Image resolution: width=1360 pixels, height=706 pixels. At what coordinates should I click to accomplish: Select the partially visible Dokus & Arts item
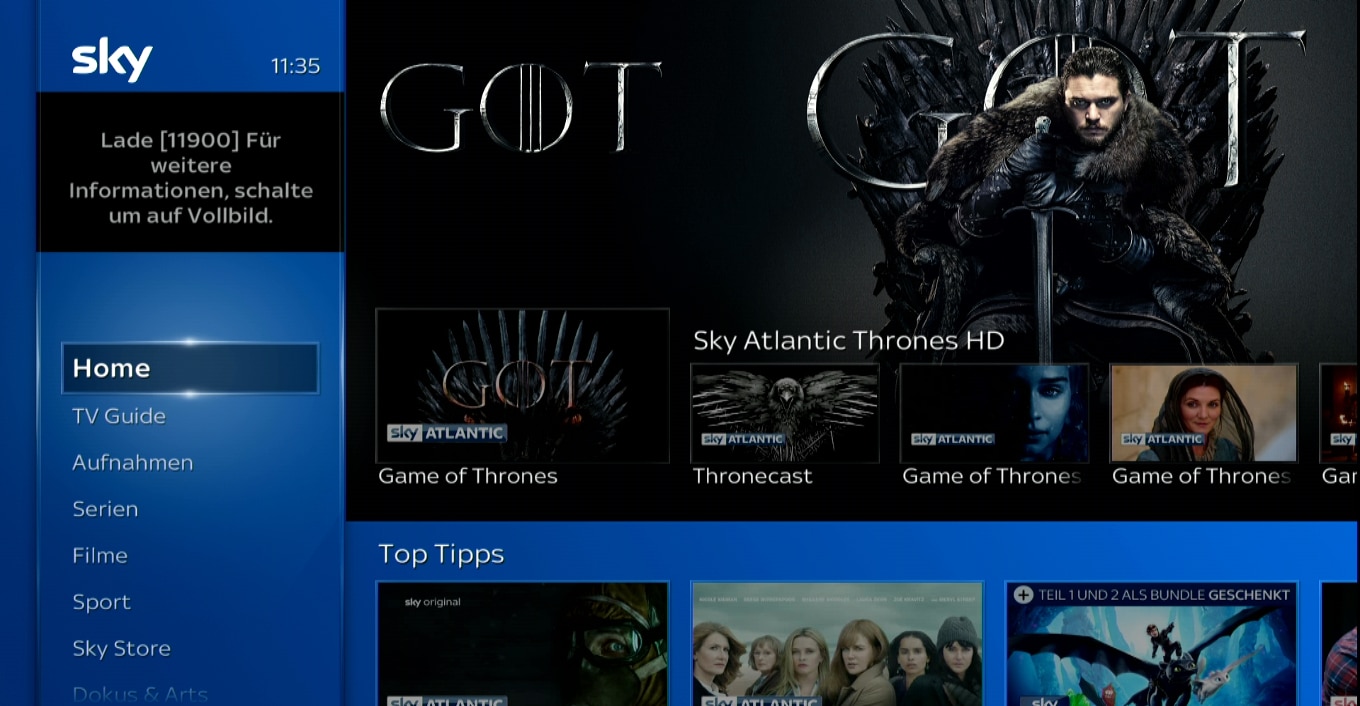[140, 694]
